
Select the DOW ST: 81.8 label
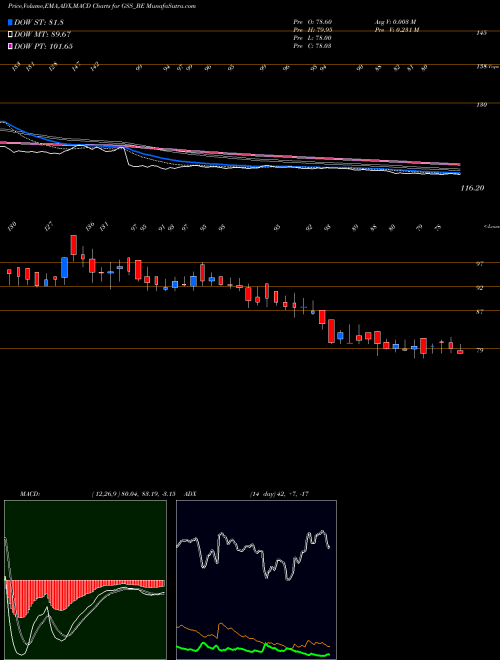pos(39,22)
